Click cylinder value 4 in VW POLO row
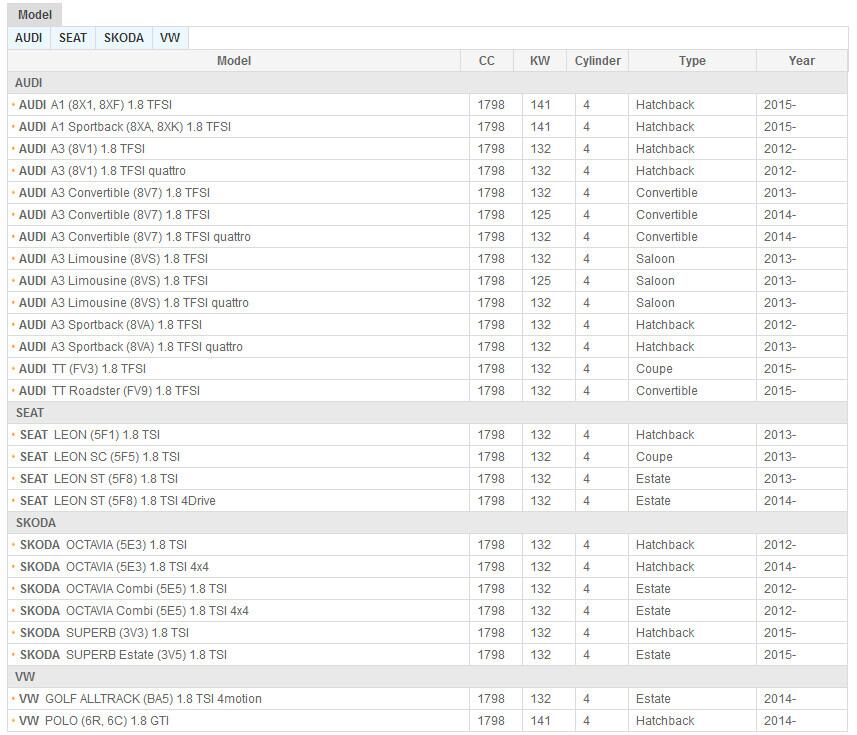The height and width of the screenshot is (735, 857). (x=586, y=721)
